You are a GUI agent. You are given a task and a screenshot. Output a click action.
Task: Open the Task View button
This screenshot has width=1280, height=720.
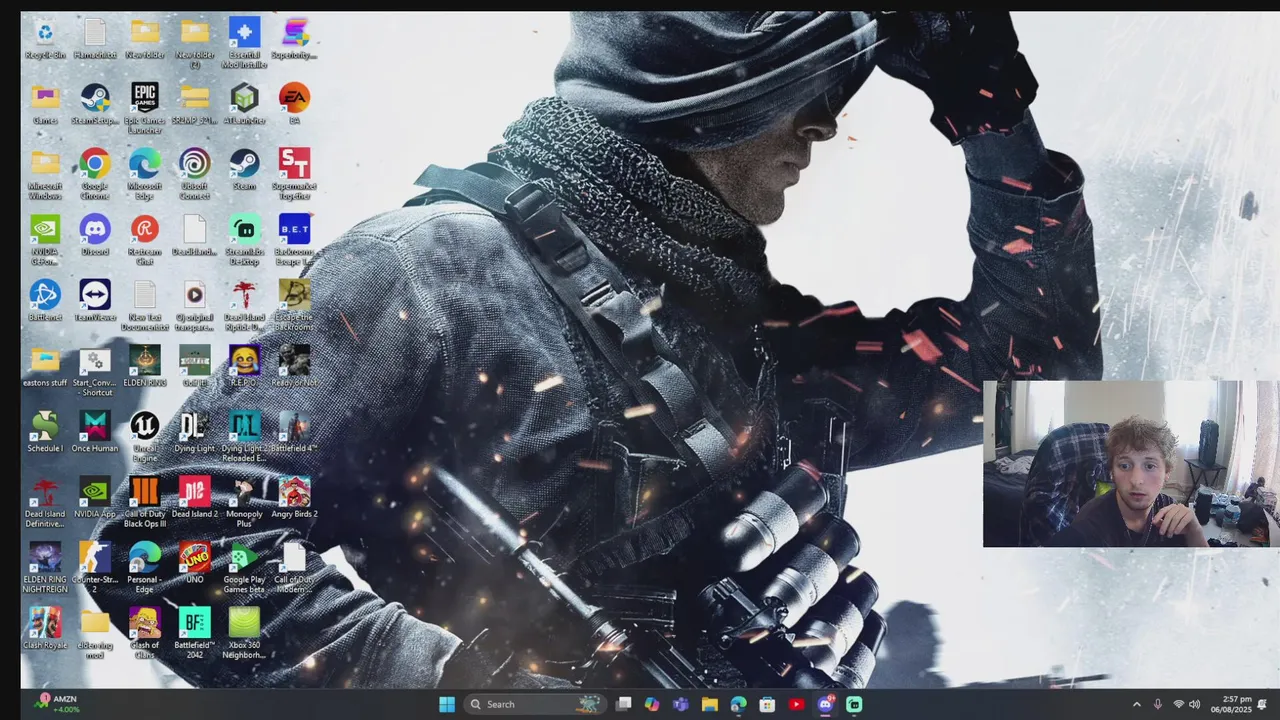tap(624, 704)
